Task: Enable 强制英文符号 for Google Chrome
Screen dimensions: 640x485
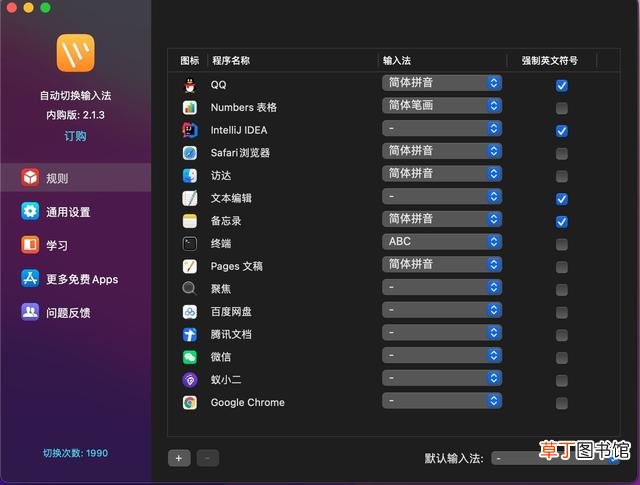Action: tap(562, 403)
